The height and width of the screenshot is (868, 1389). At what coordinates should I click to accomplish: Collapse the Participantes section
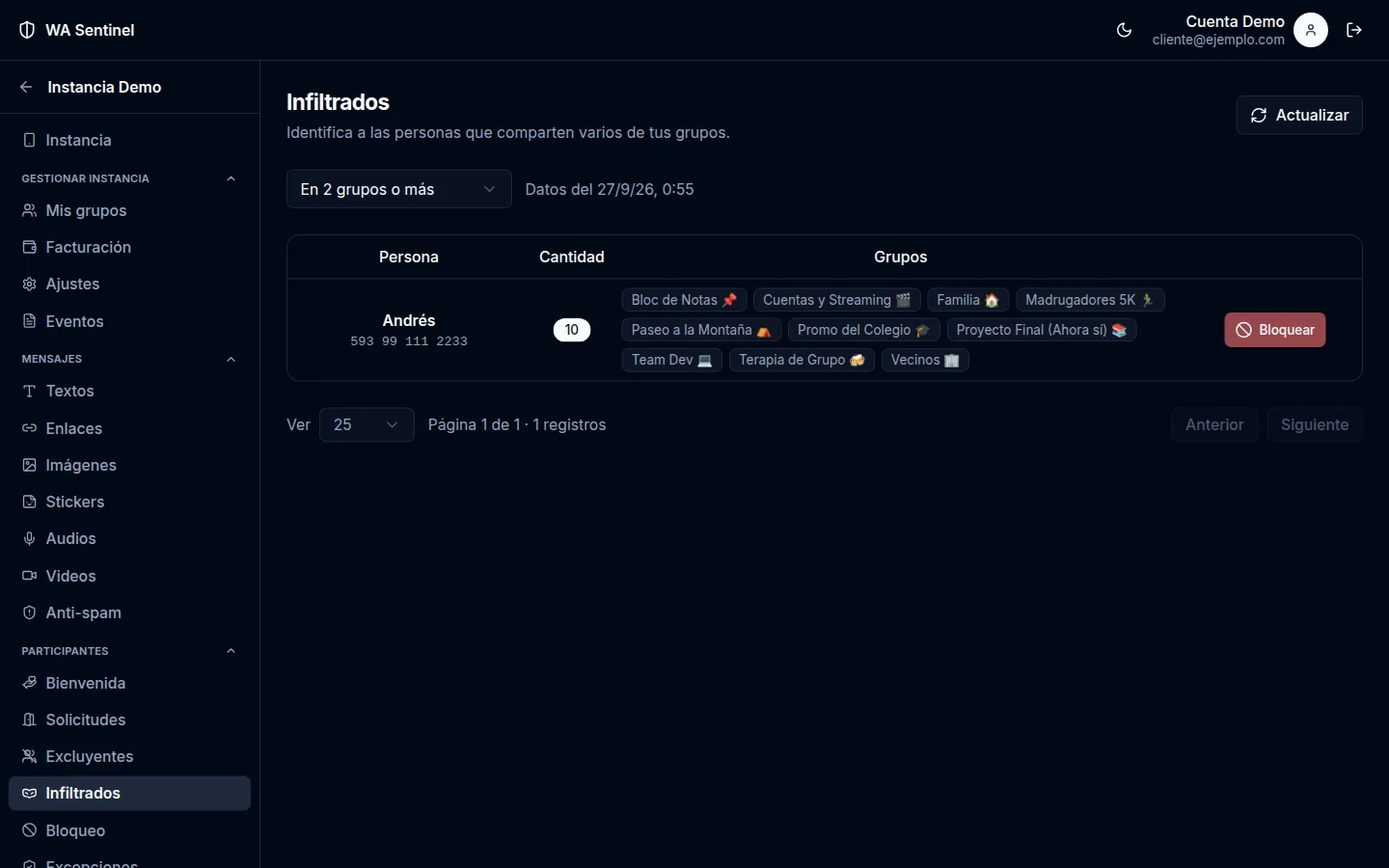tap(231, 651)
